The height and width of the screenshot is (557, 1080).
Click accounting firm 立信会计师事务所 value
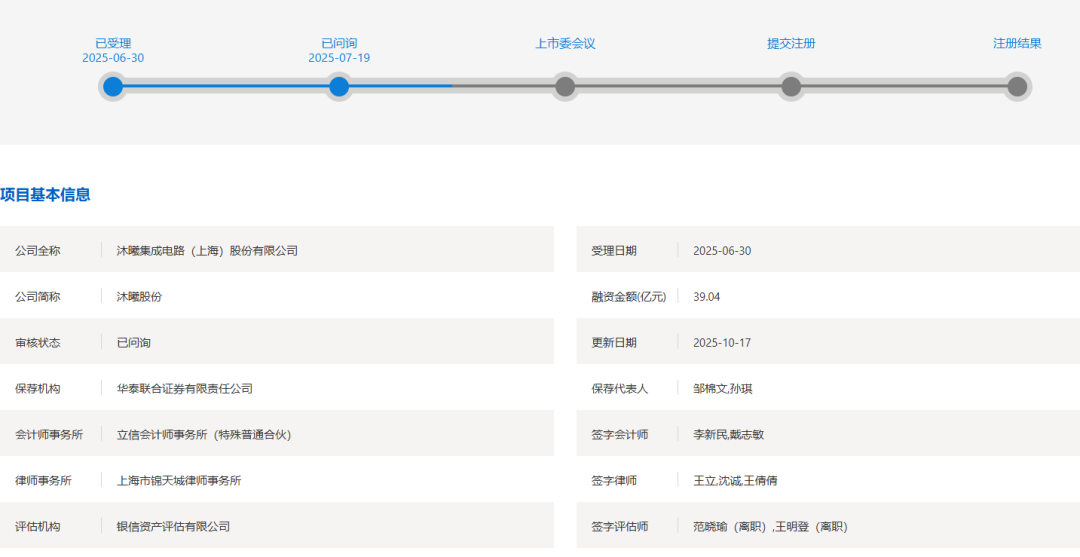coord(203,435)
